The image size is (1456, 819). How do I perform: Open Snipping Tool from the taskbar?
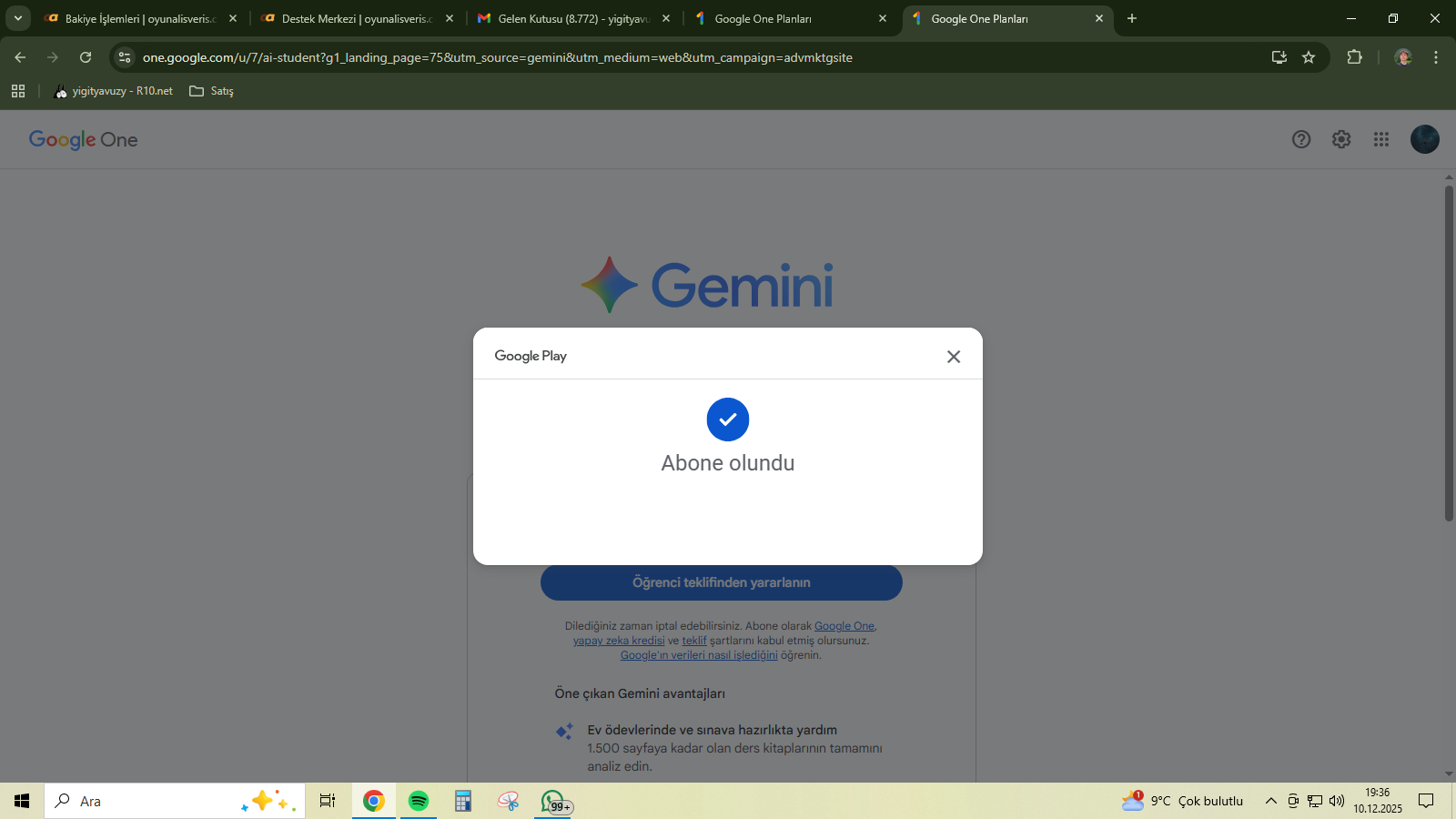(508, 801)
